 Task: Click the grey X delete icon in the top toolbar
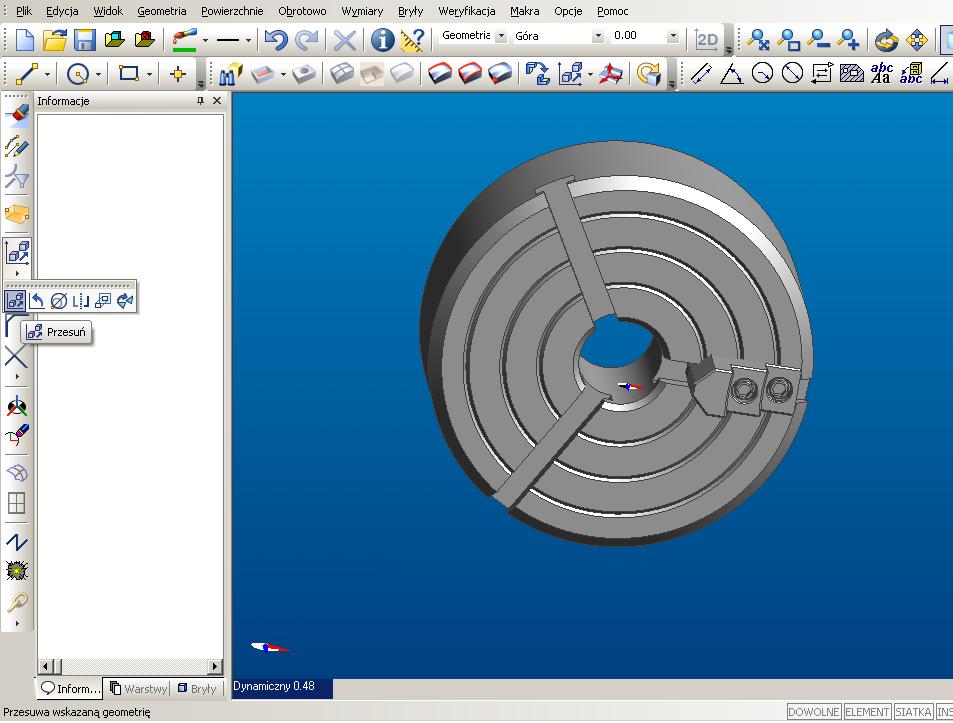point(345,40)
